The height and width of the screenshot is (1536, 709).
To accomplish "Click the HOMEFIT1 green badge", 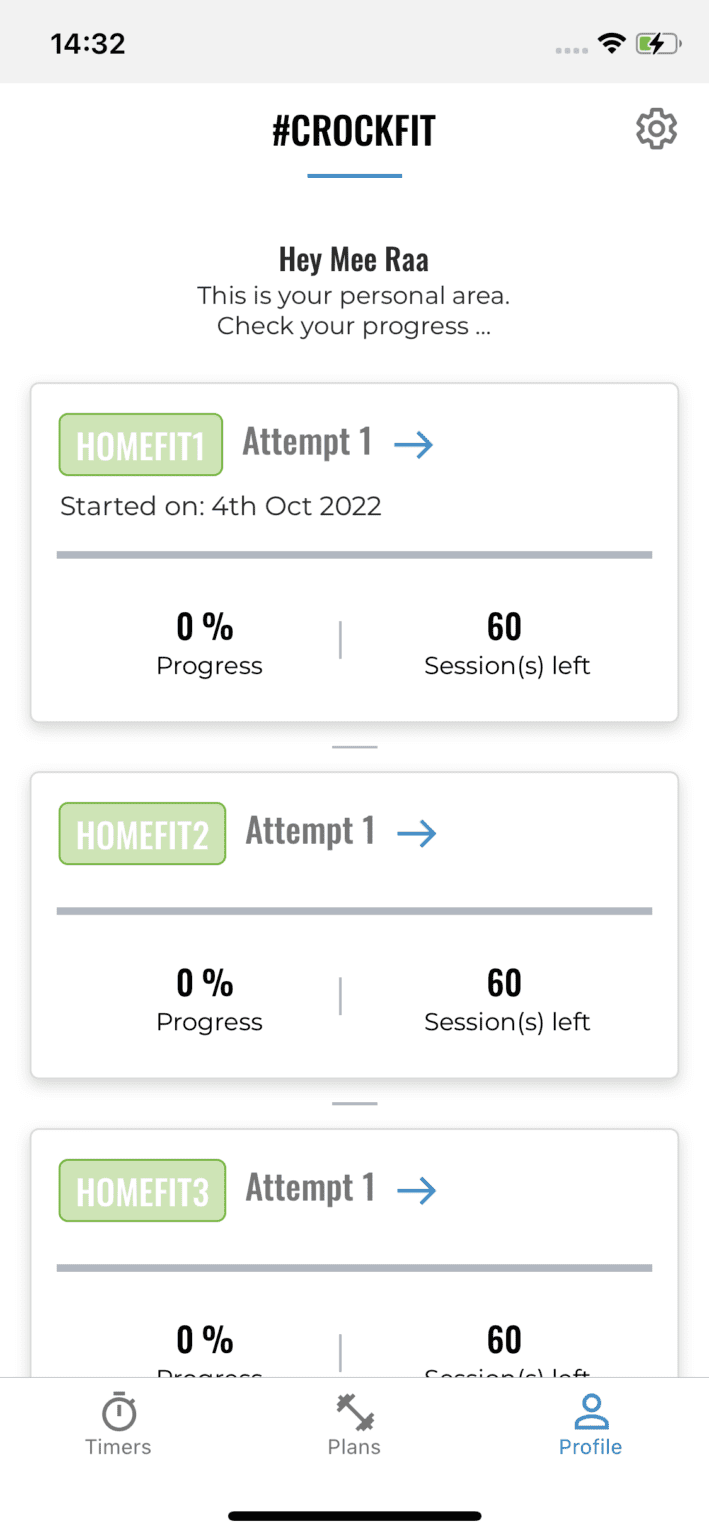I will click(140, 444).
